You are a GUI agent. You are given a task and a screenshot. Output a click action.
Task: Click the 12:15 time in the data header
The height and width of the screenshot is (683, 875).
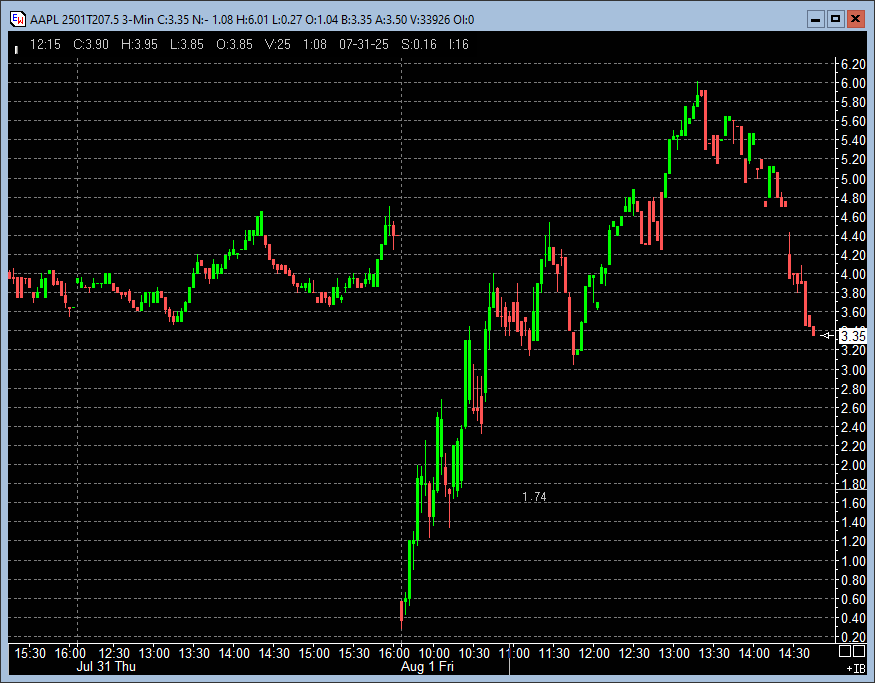click(45, 44)
